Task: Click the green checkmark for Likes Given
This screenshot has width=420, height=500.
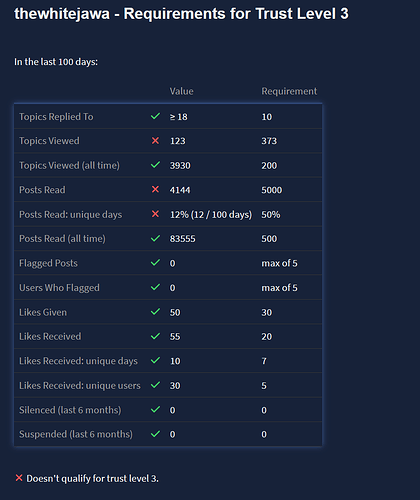Action: (x=155, y=312)
